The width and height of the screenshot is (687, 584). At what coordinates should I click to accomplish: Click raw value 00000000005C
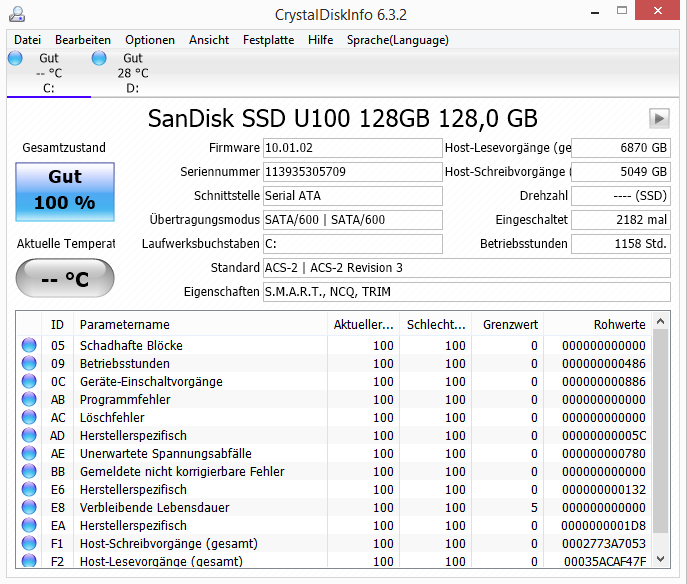point(604,435)
